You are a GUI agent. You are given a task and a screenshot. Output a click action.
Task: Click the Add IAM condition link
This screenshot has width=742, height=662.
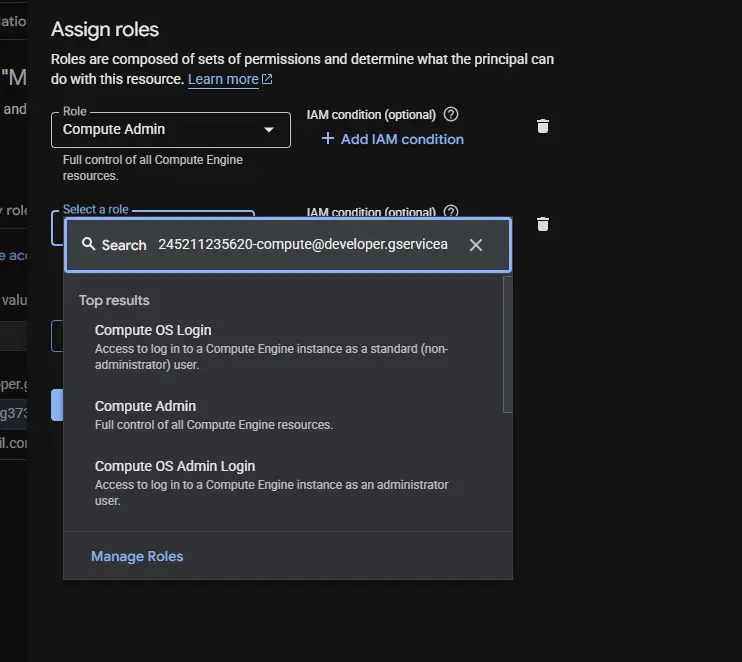tap(393, 139)
